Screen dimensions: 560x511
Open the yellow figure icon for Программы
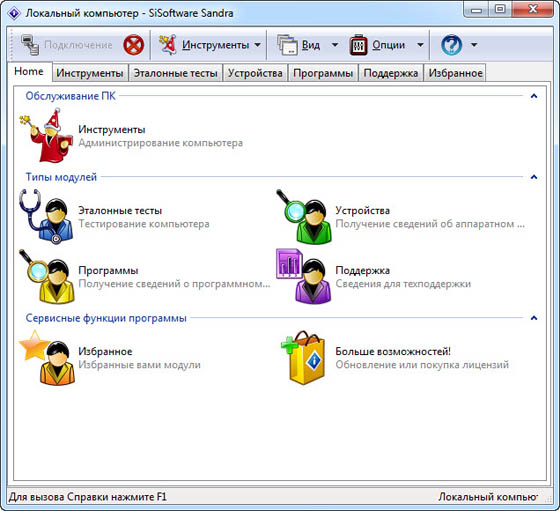coord(47,276)
